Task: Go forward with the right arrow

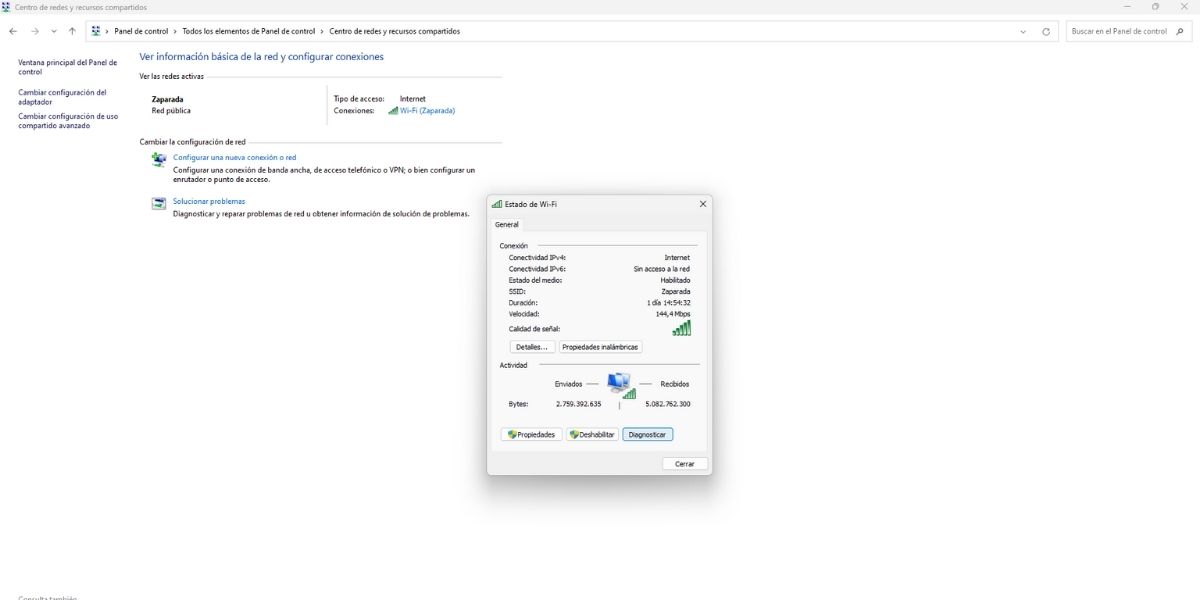Action: [35, 31]
